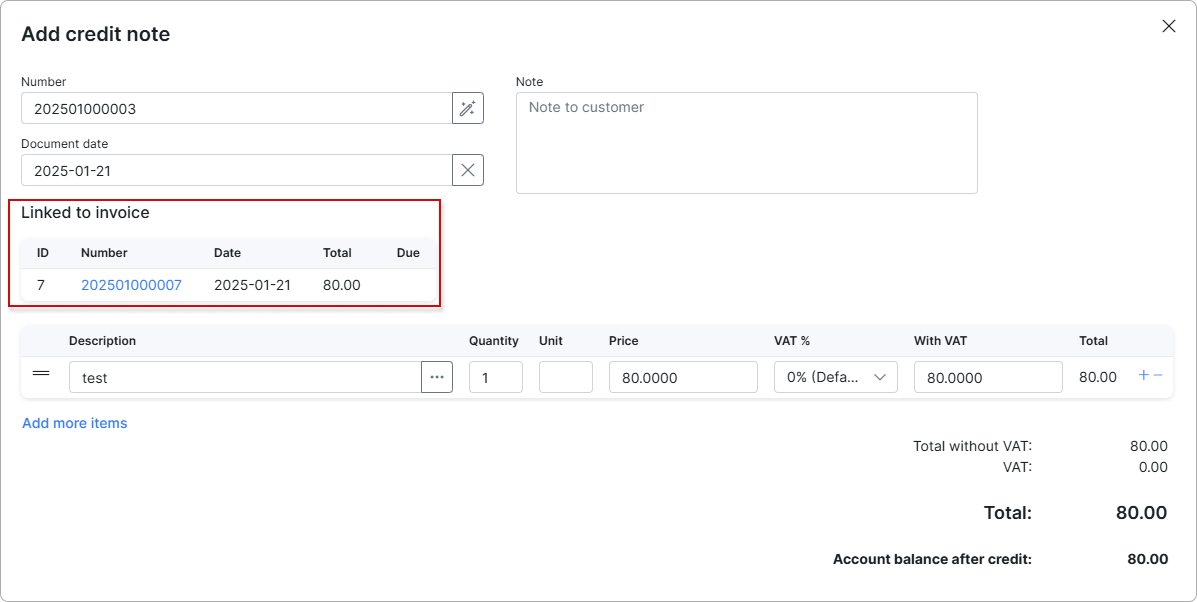This screenshot has width=1197, height=602.
Task: Click the ID column header
Action: point(43,253)
